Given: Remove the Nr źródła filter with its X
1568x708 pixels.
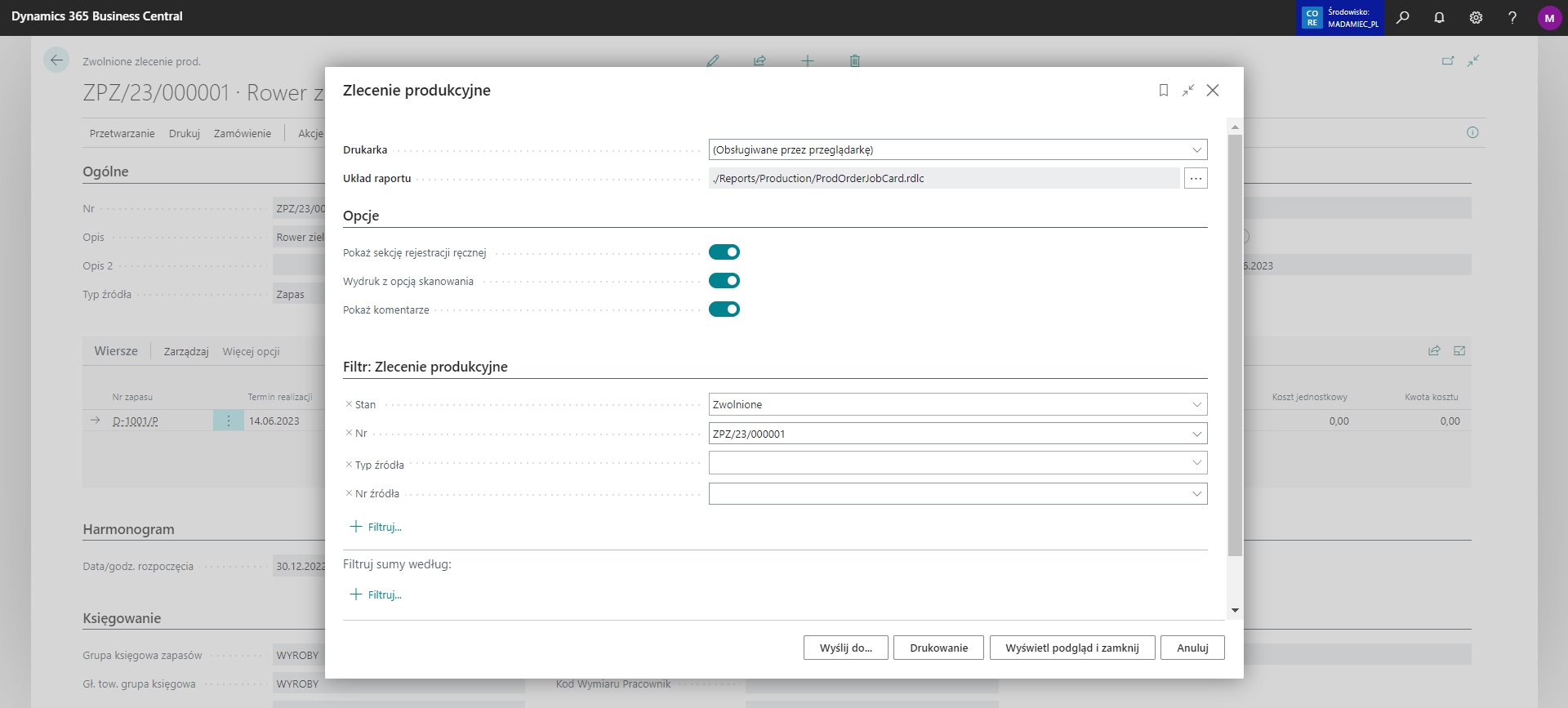Looking at the screenshot, I should coord(349,493).
